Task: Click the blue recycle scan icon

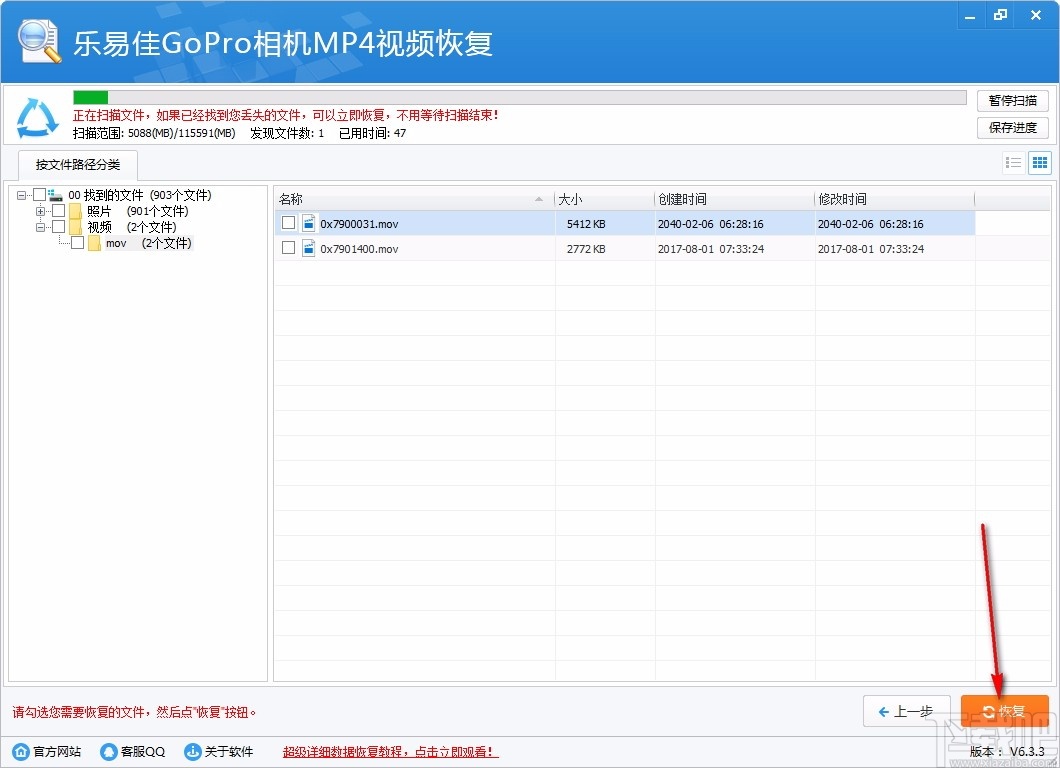Action: pos(37,118)
